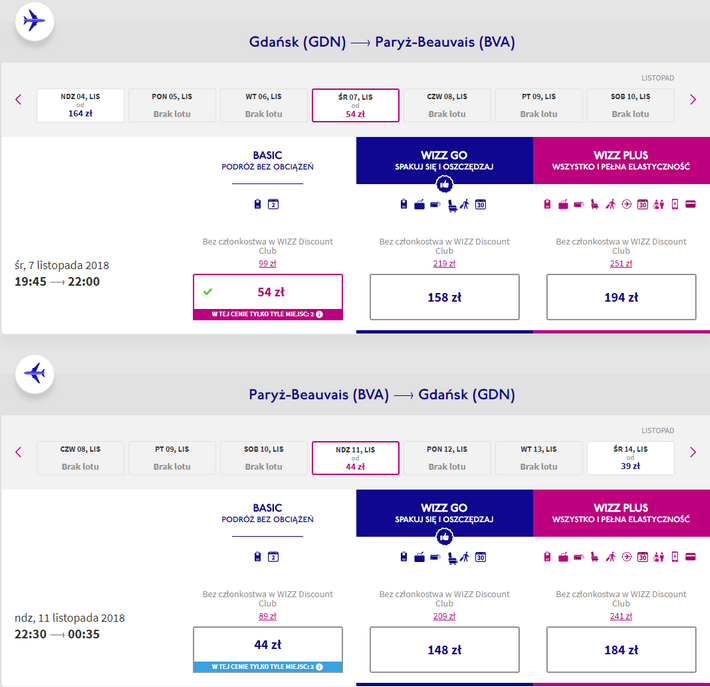Open the 99 zł non-member price link

[268, 264]
